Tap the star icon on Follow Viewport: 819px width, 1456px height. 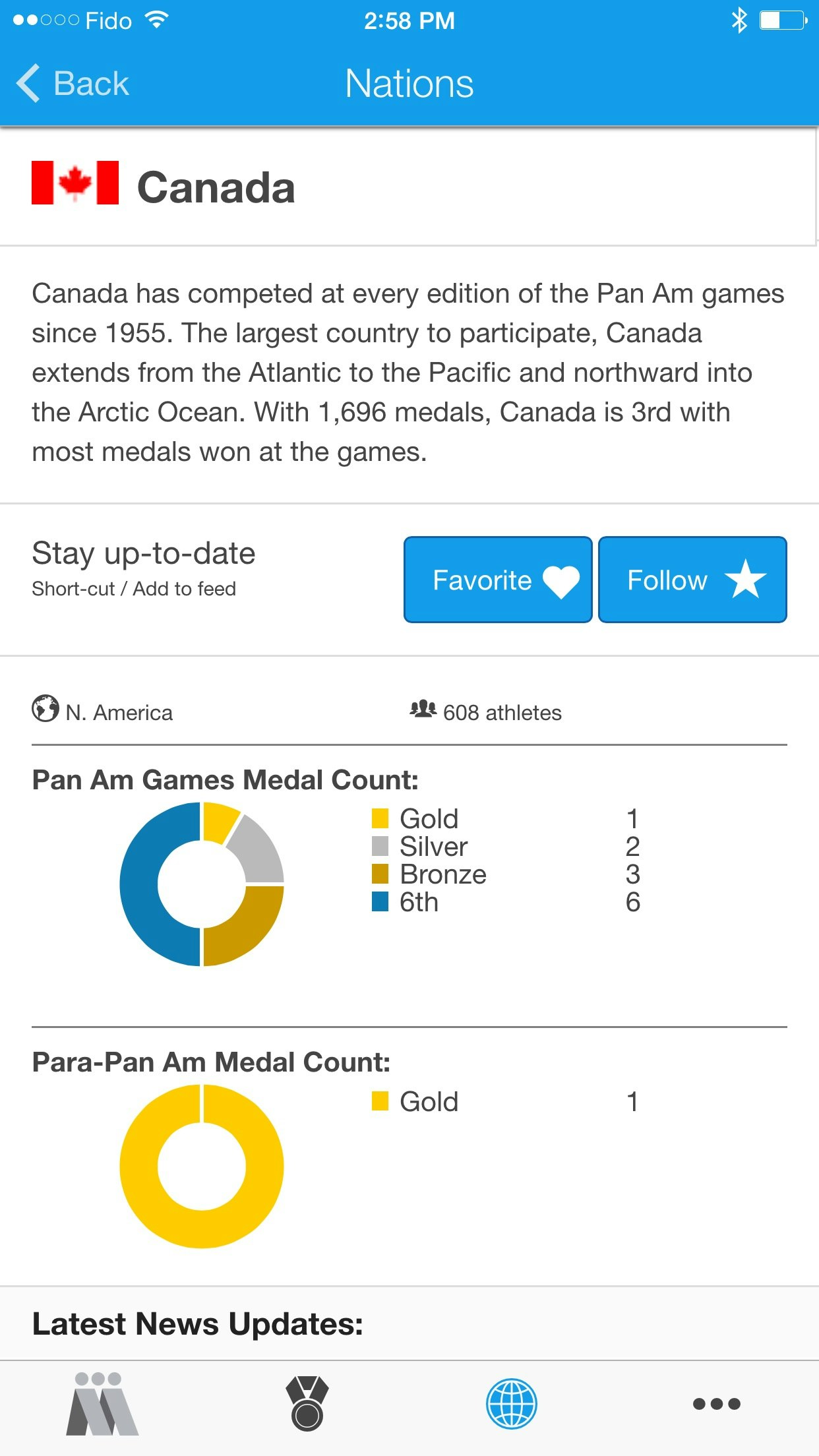746,579
